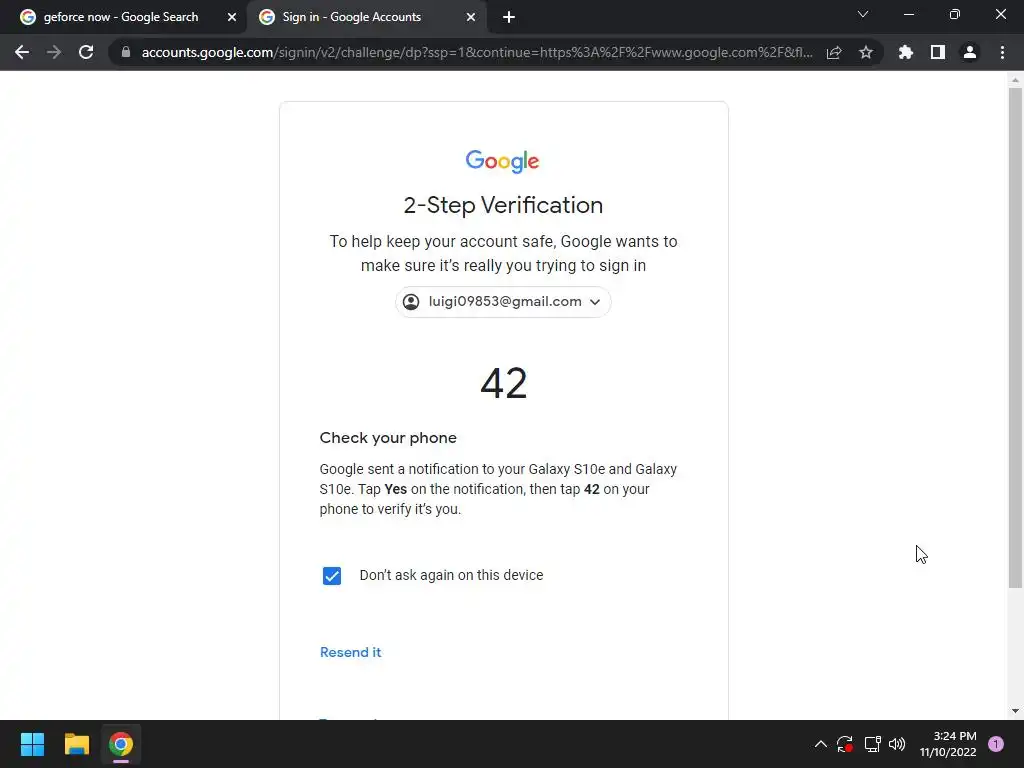Close the geforce now search tab
The height and width of the screenshot is (768, 1024).
(x=232, y=17)
